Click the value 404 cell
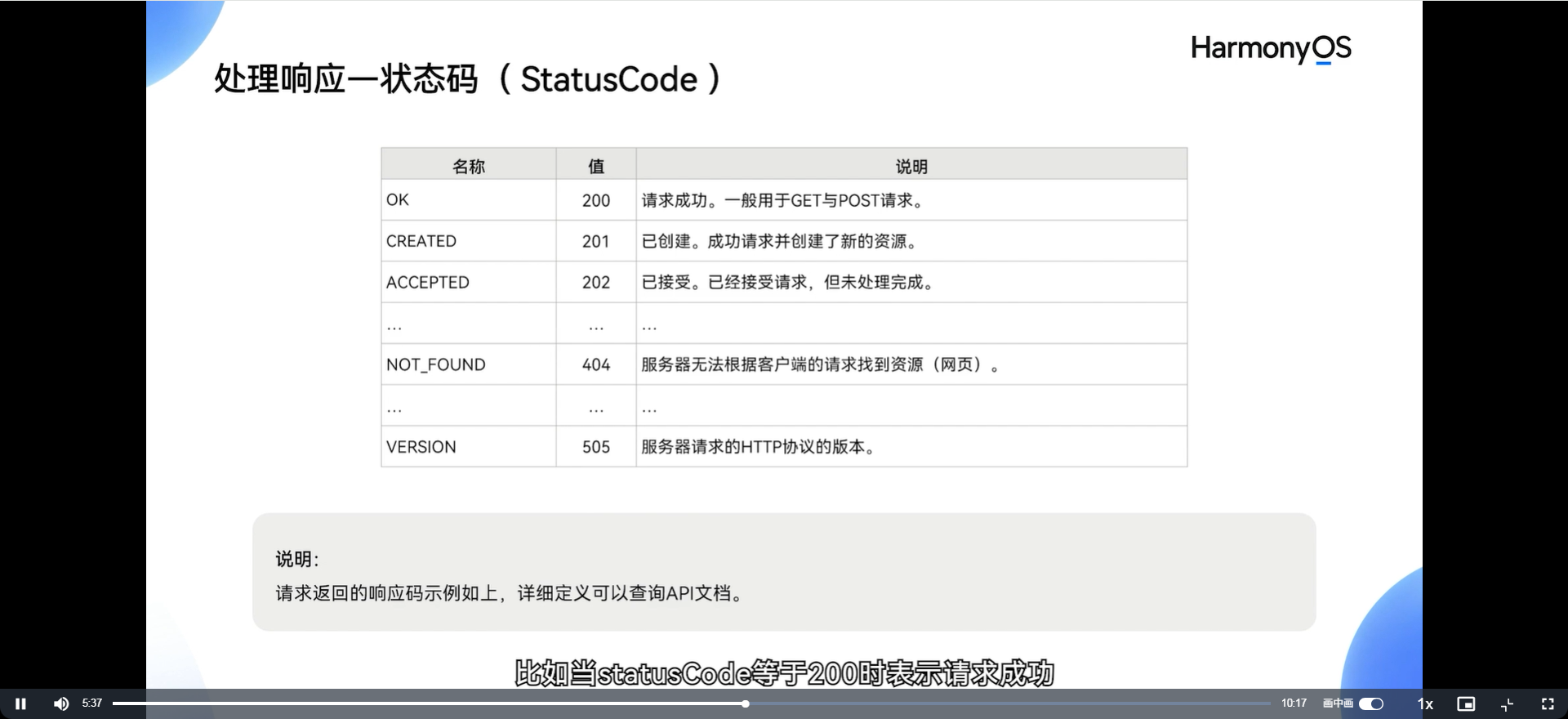 point(596,364)
